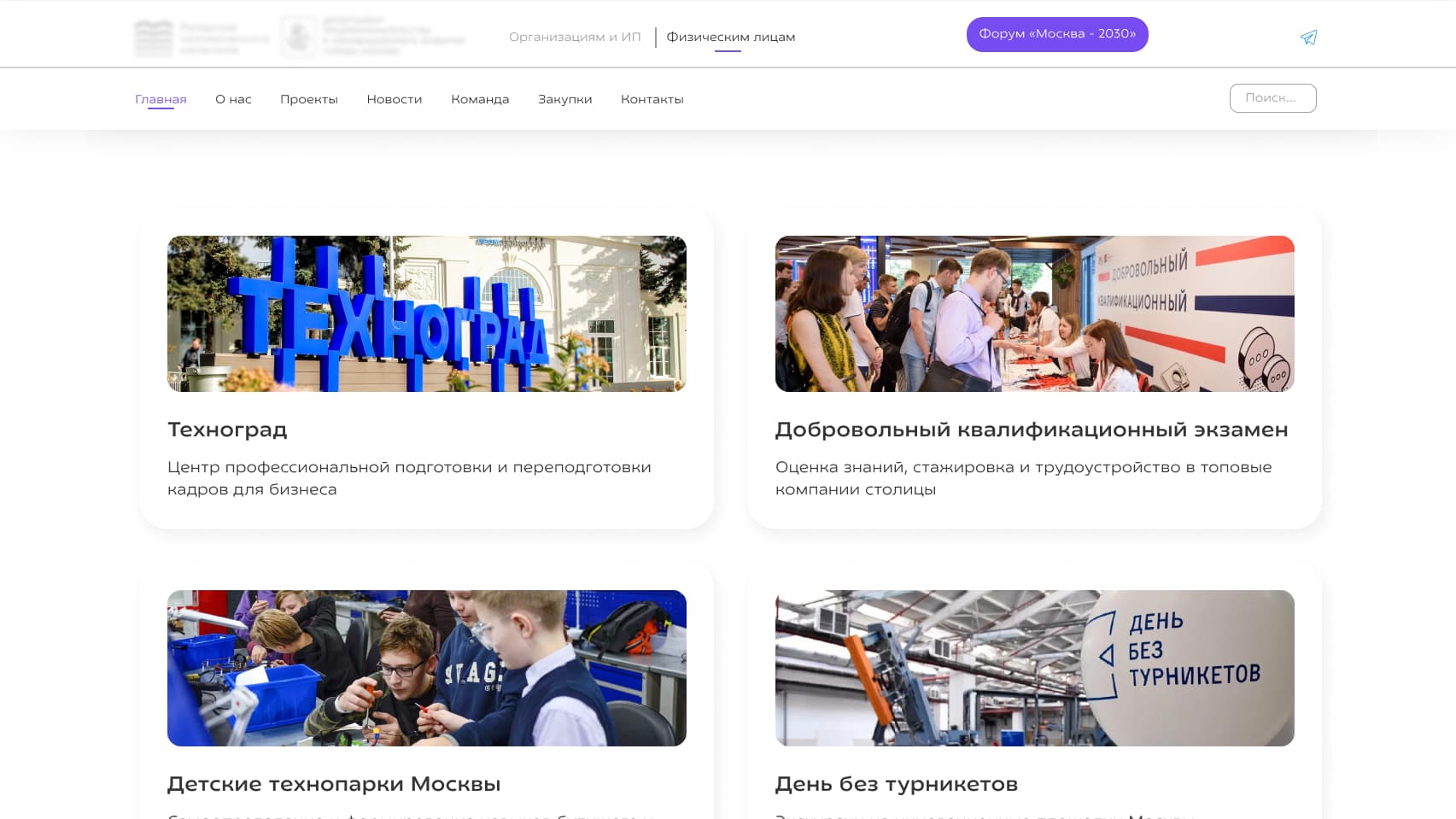Screen dimensions: 1456x819
Task: Open Детские технопарки Москвы title
Action: click(334, 784)
